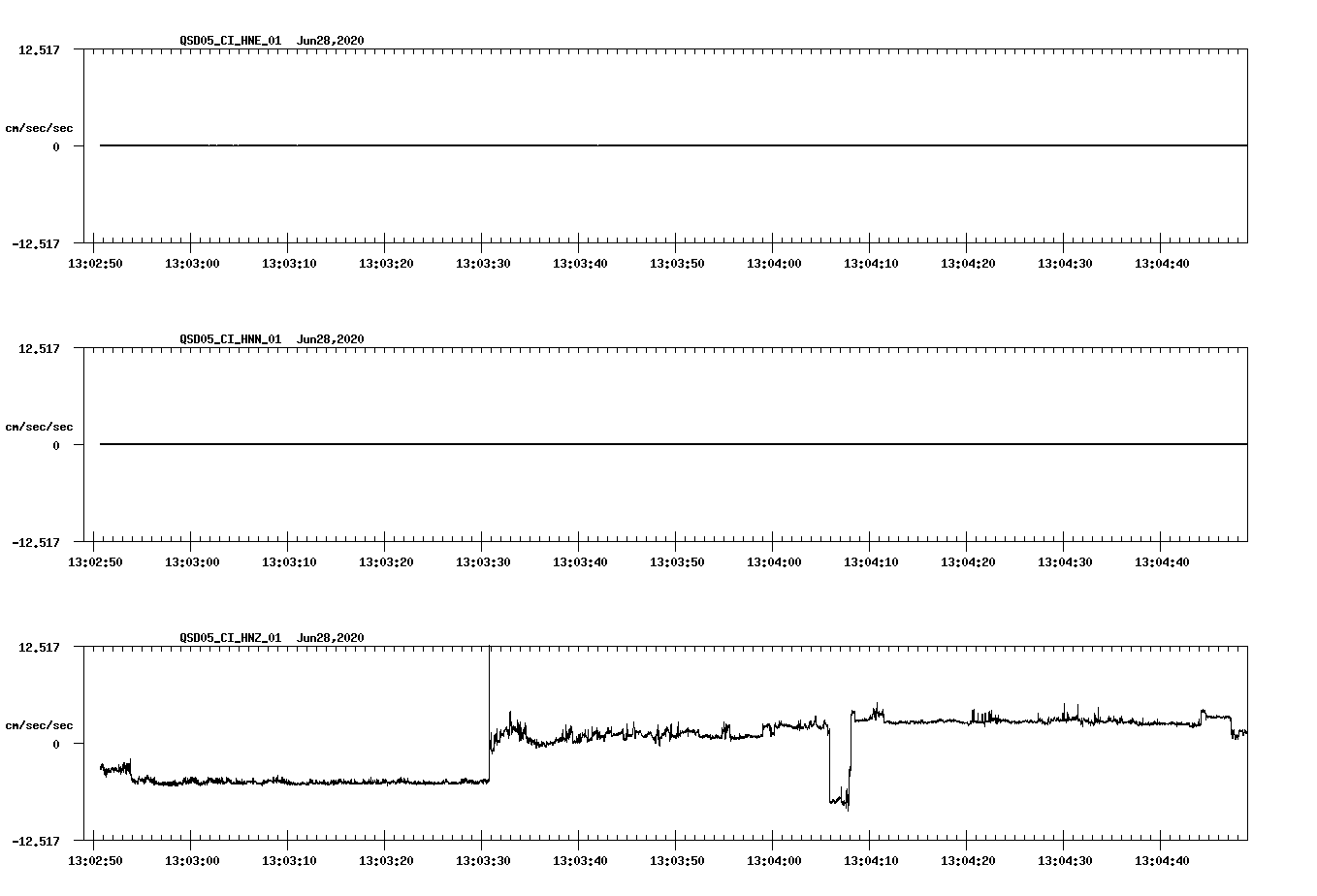Click the 13:03:00 time label under the HNE chart

(192, 264)
